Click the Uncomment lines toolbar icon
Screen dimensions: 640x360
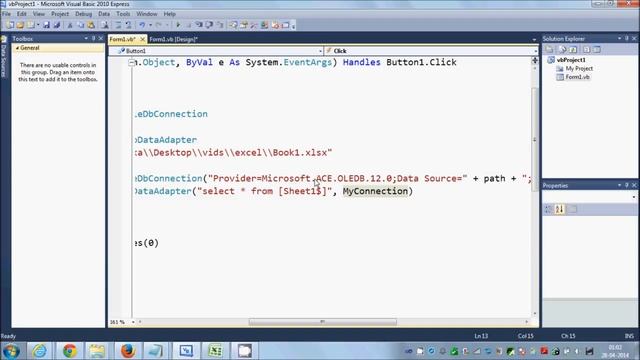point(128,25)
